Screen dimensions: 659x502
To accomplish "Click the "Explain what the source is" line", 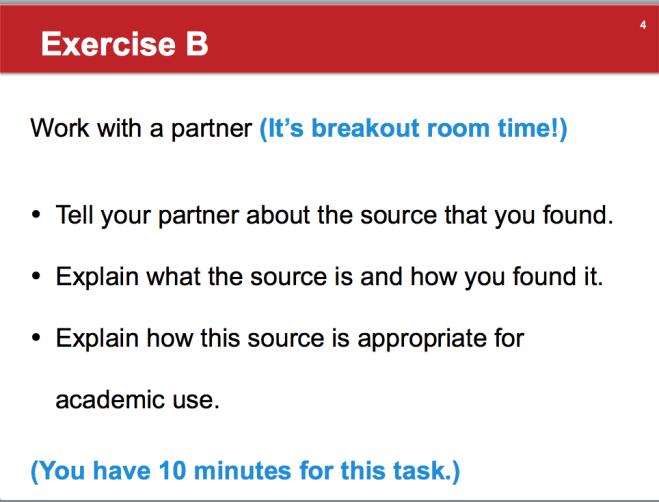I will (x=329, y=276).
